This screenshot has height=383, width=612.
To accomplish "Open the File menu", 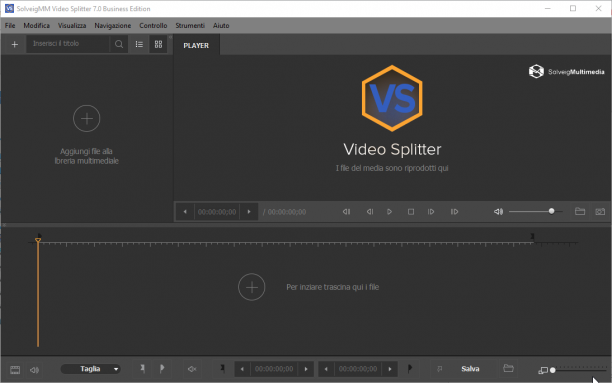I will (10, 26).
